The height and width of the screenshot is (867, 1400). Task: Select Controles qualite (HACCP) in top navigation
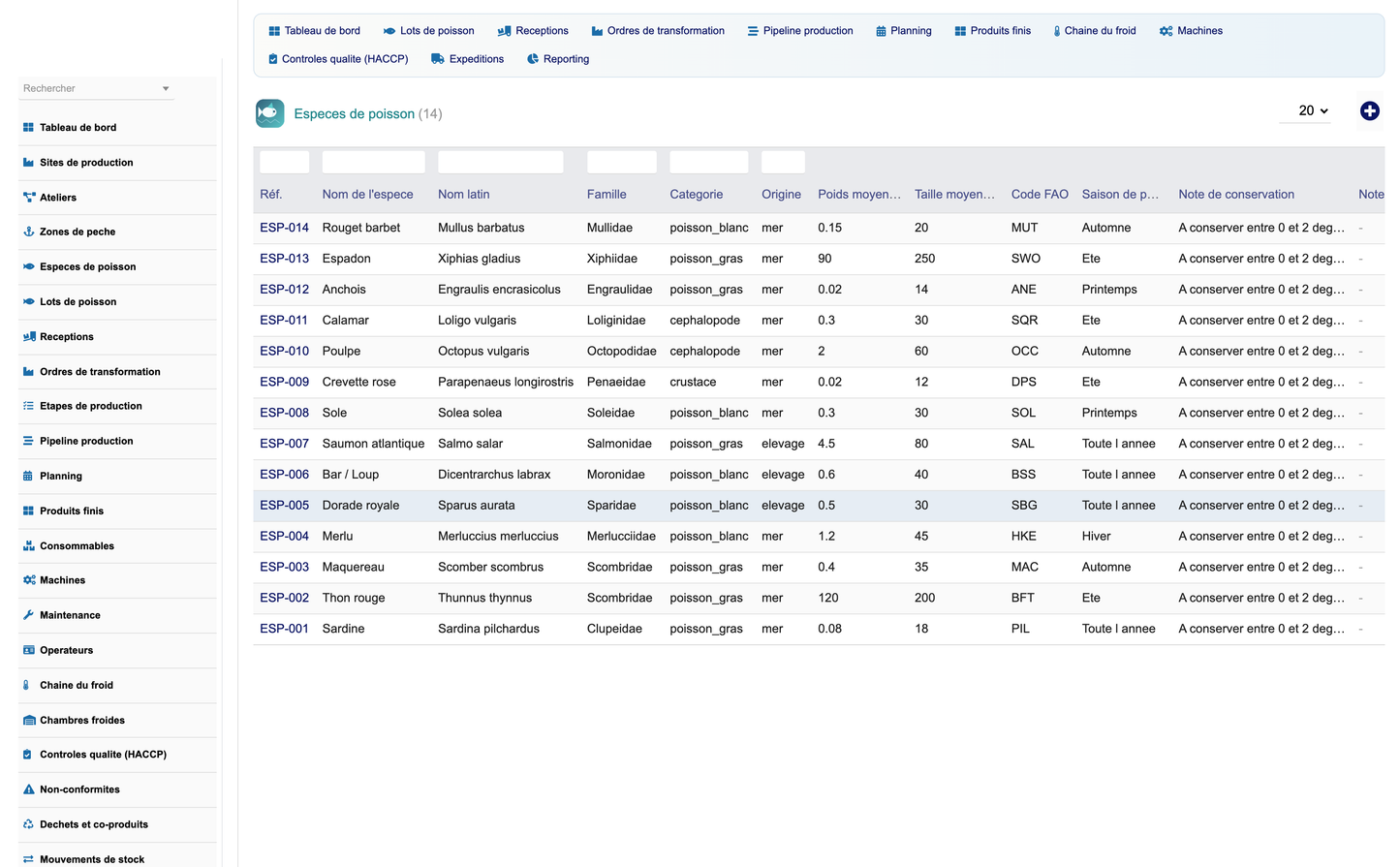pos(338,59)
